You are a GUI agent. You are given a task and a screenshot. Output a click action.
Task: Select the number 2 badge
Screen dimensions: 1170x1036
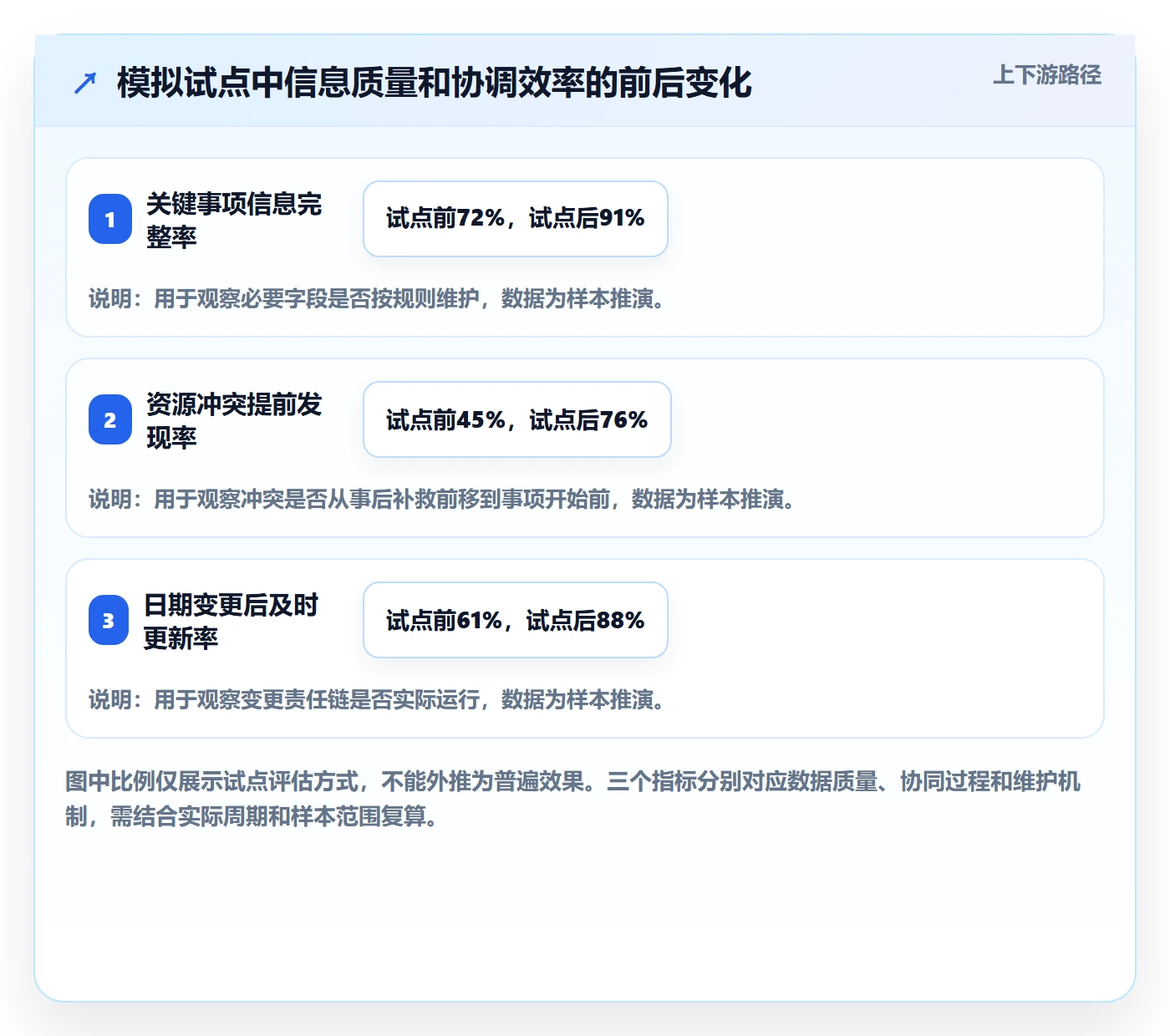tap(110, 419)
